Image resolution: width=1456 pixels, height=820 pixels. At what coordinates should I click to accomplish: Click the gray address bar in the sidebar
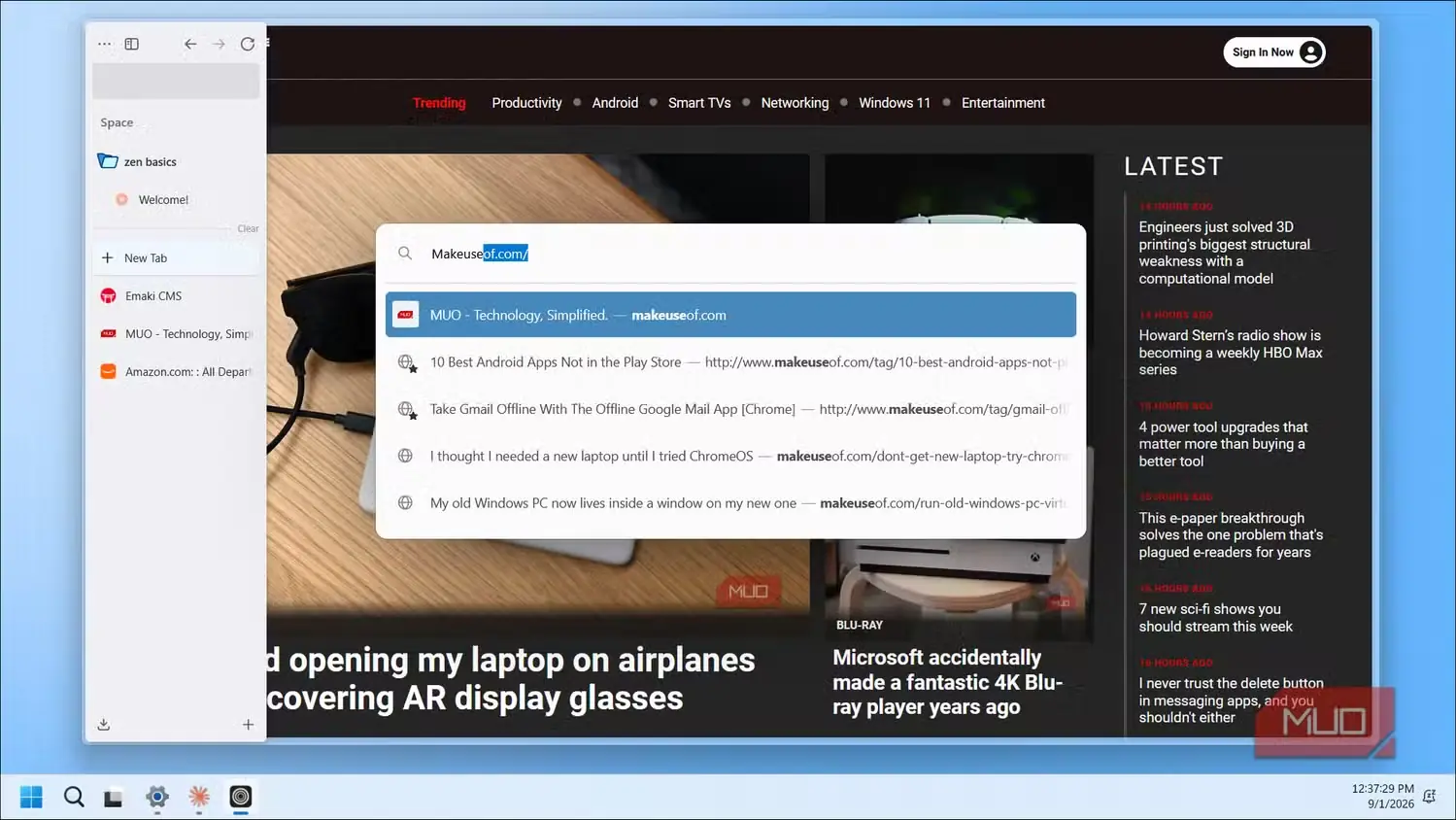tap(176, 81)
